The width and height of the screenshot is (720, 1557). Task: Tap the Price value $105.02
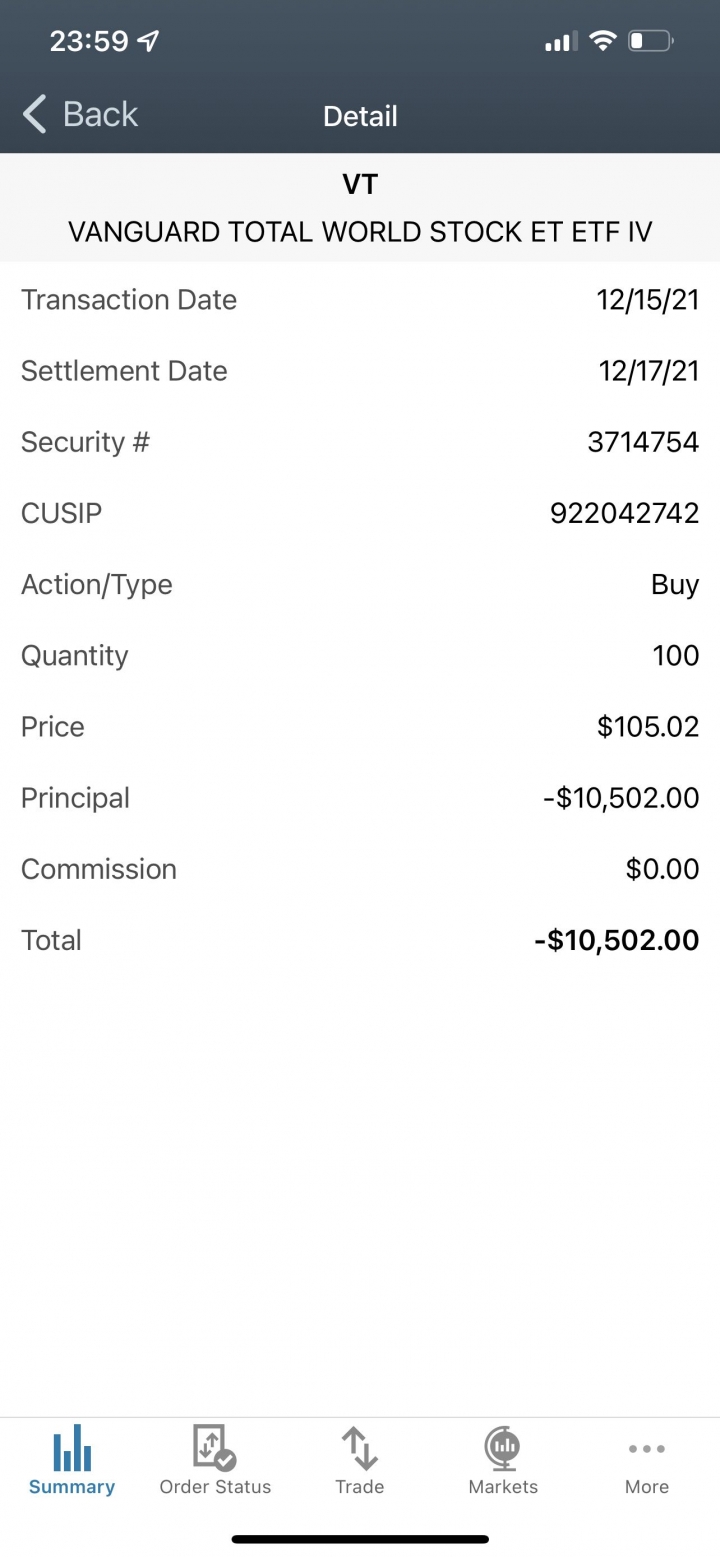[x=648, y=727]
